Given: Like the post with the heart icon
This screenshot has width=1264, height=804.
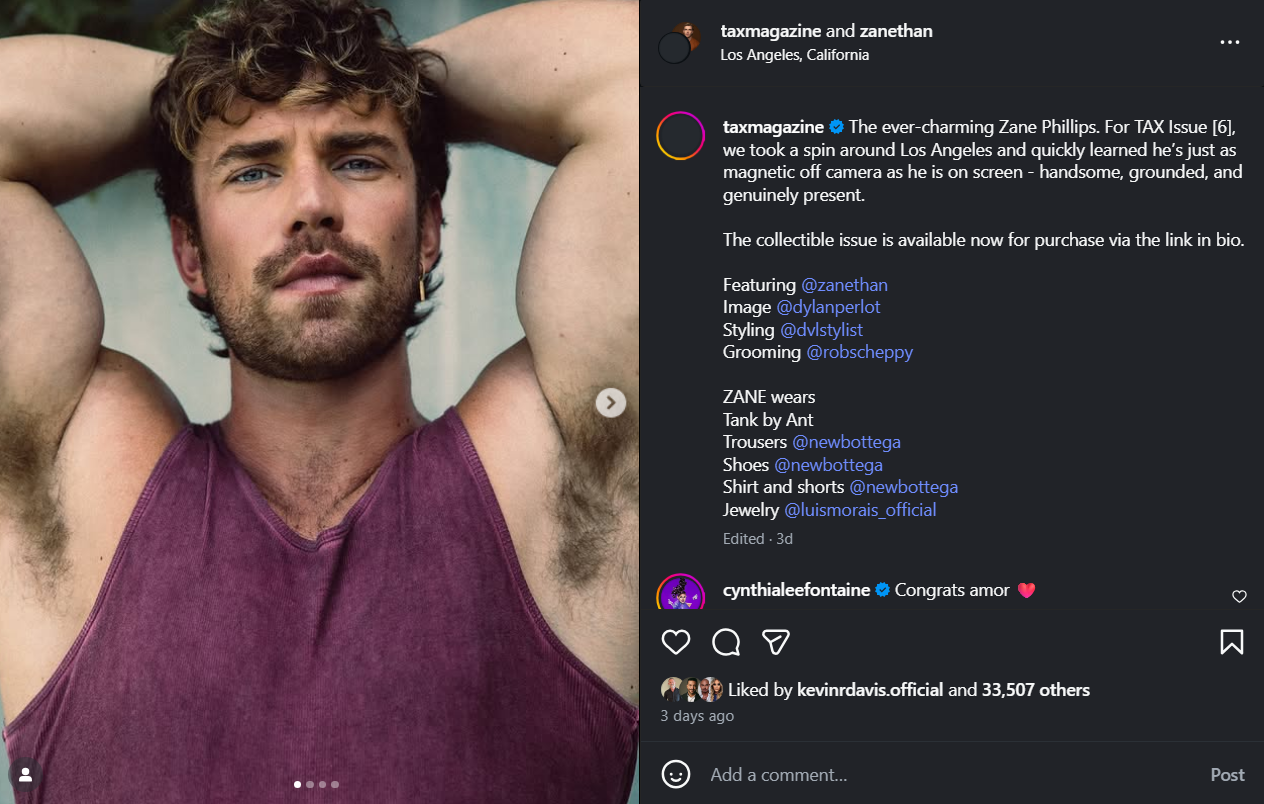Looking at the screenshot, I should coord(676,642).
